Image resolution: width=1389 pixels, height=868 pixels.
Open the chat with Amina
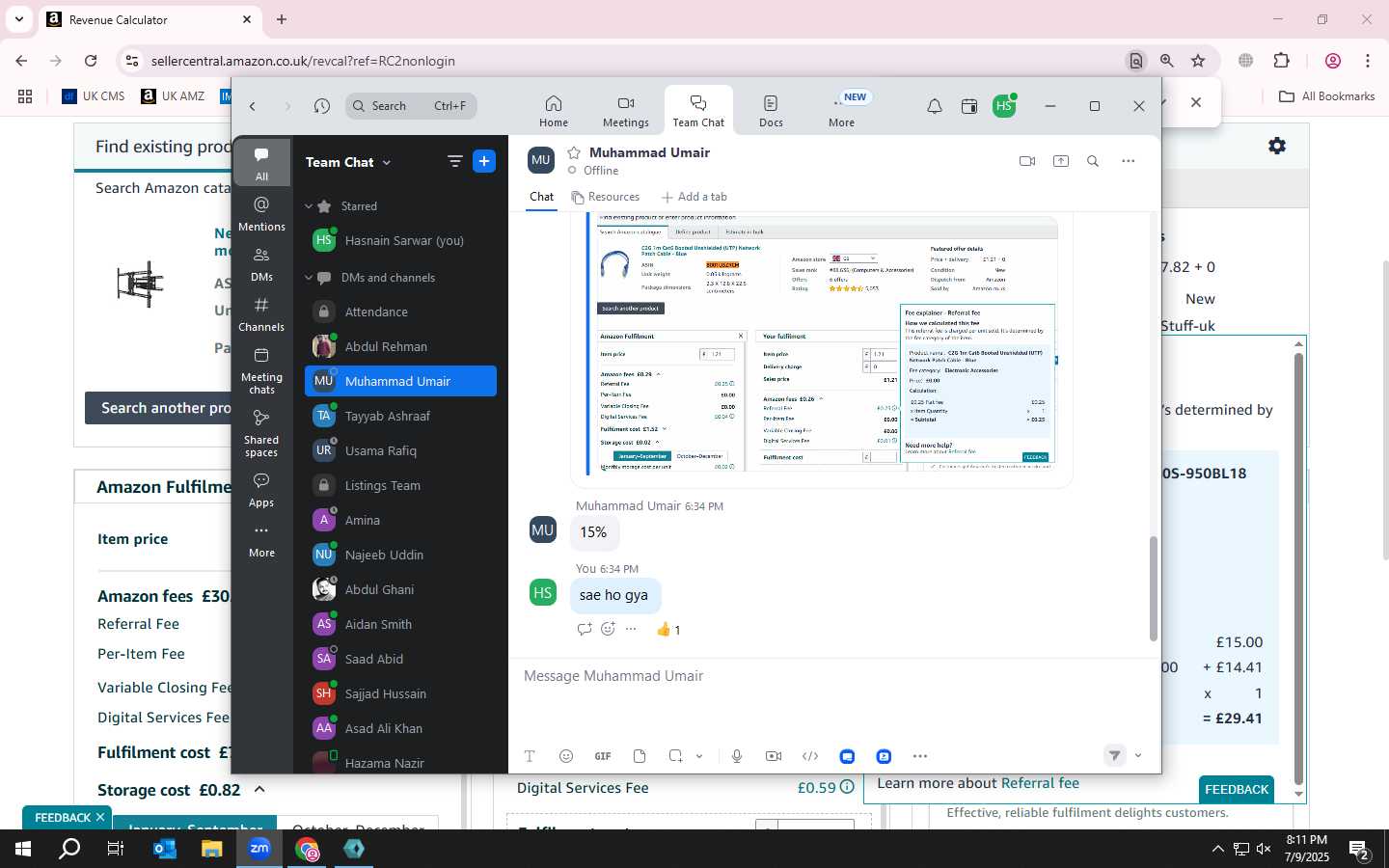pos(400,521)
